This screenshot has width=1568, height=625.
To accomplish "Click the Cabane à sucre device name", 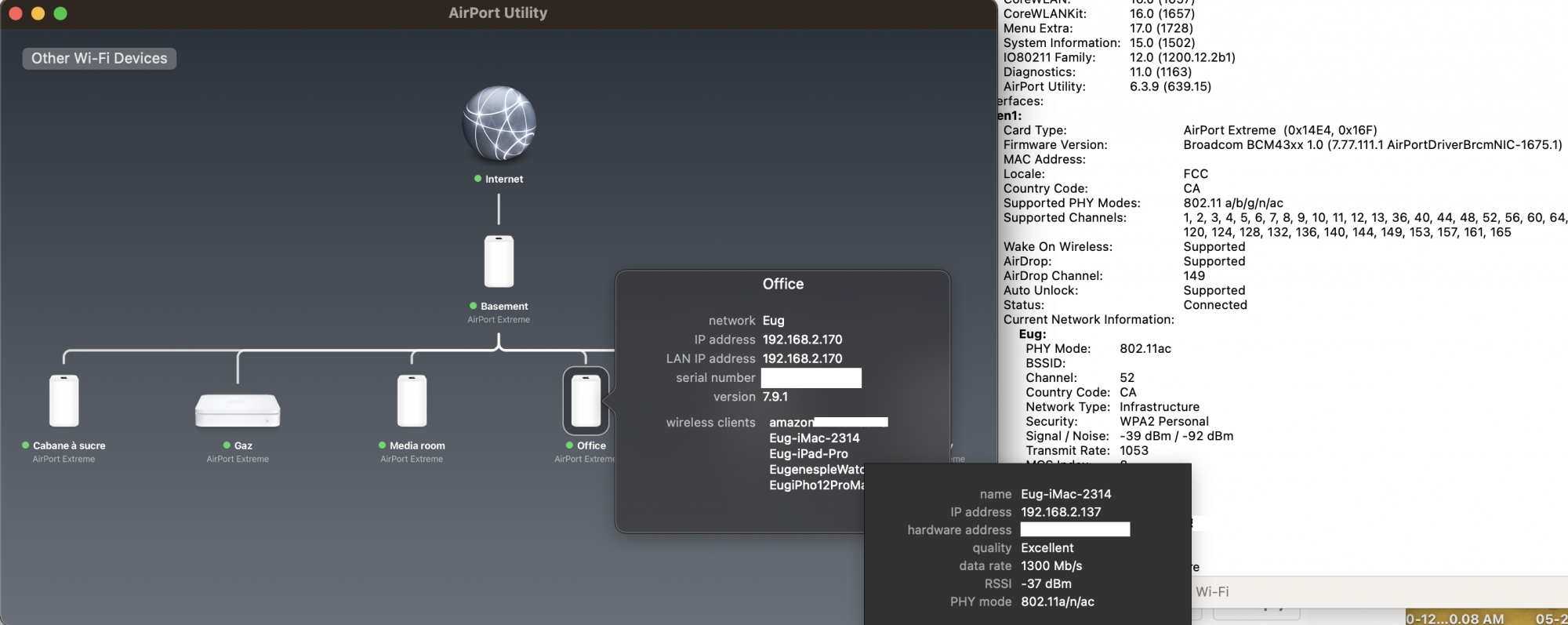I will pyautogui.click(x=69, y=445).
